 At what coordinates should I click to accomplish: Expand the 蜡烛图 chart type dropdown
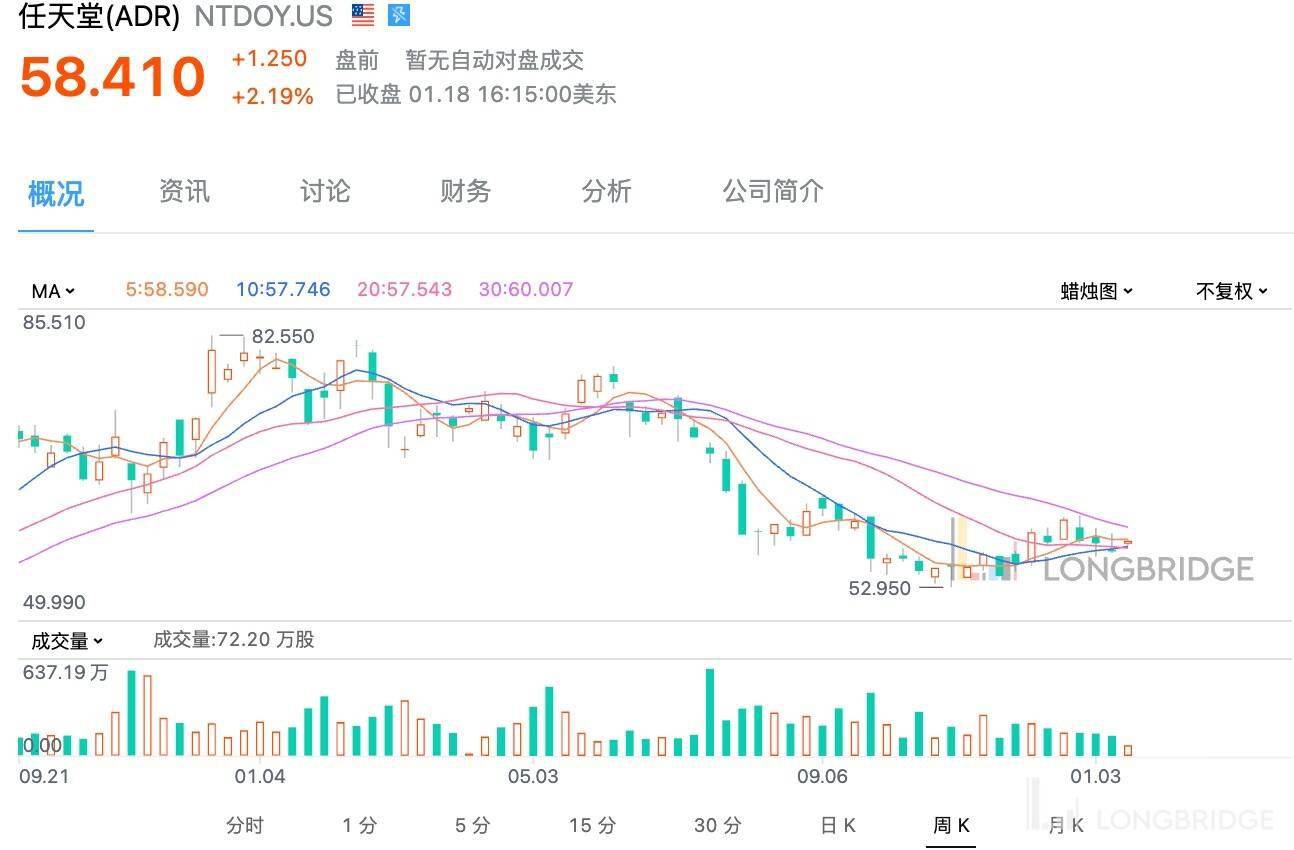click(1096, 291)
